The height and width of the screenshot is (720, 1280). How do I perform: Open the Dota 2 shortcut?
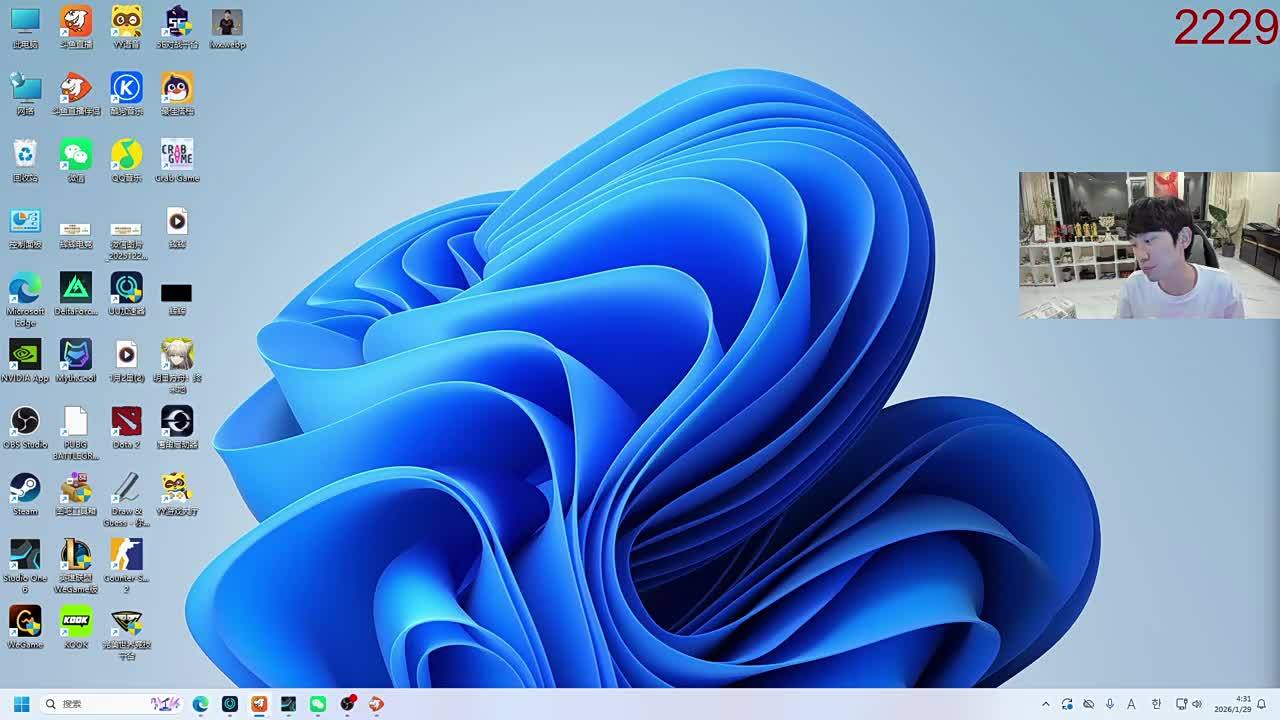pos(126,422)
